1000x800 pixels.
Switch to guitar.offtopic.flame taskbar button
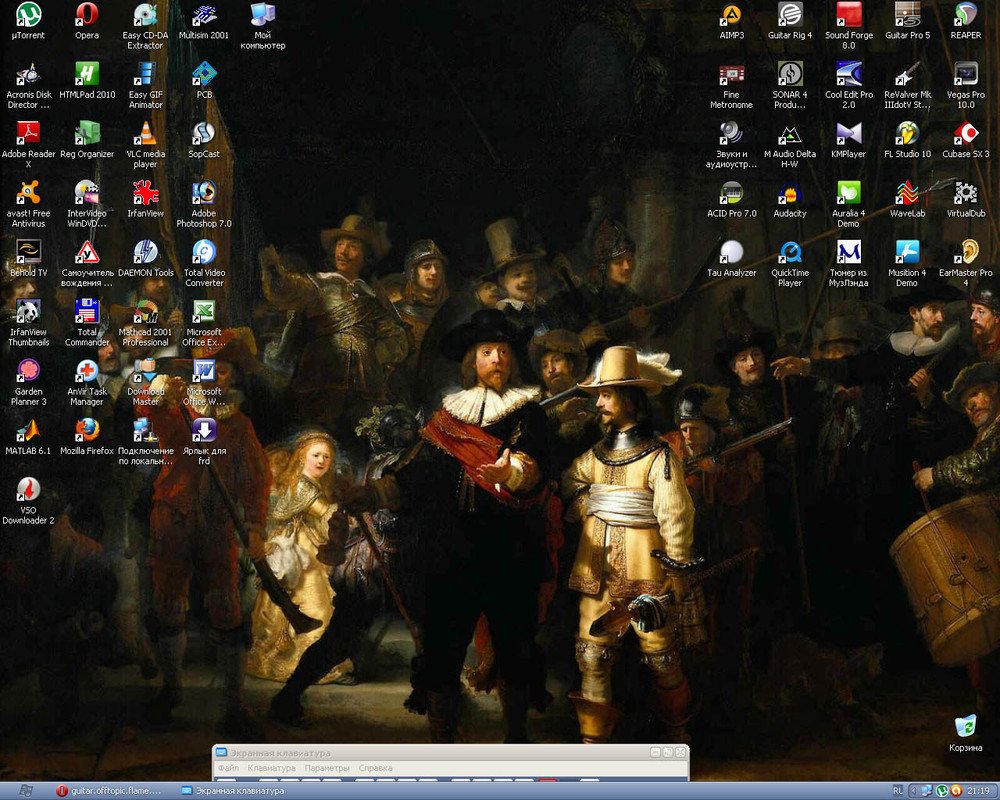tap(110, 791)
